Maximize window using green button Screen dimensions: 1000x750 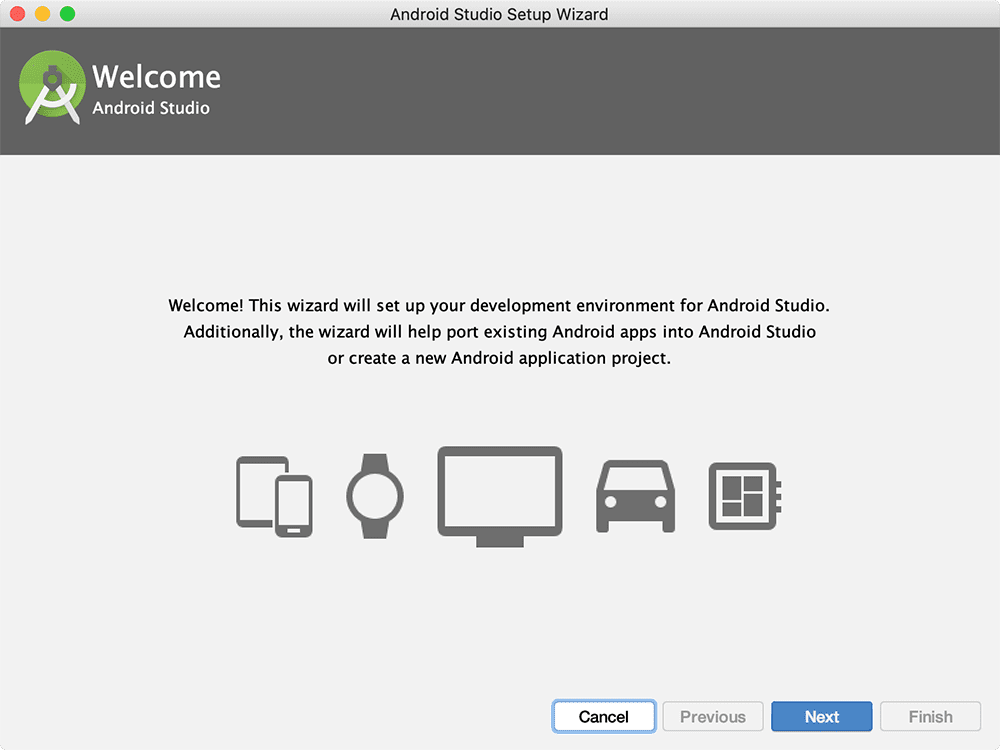(68, 13)
